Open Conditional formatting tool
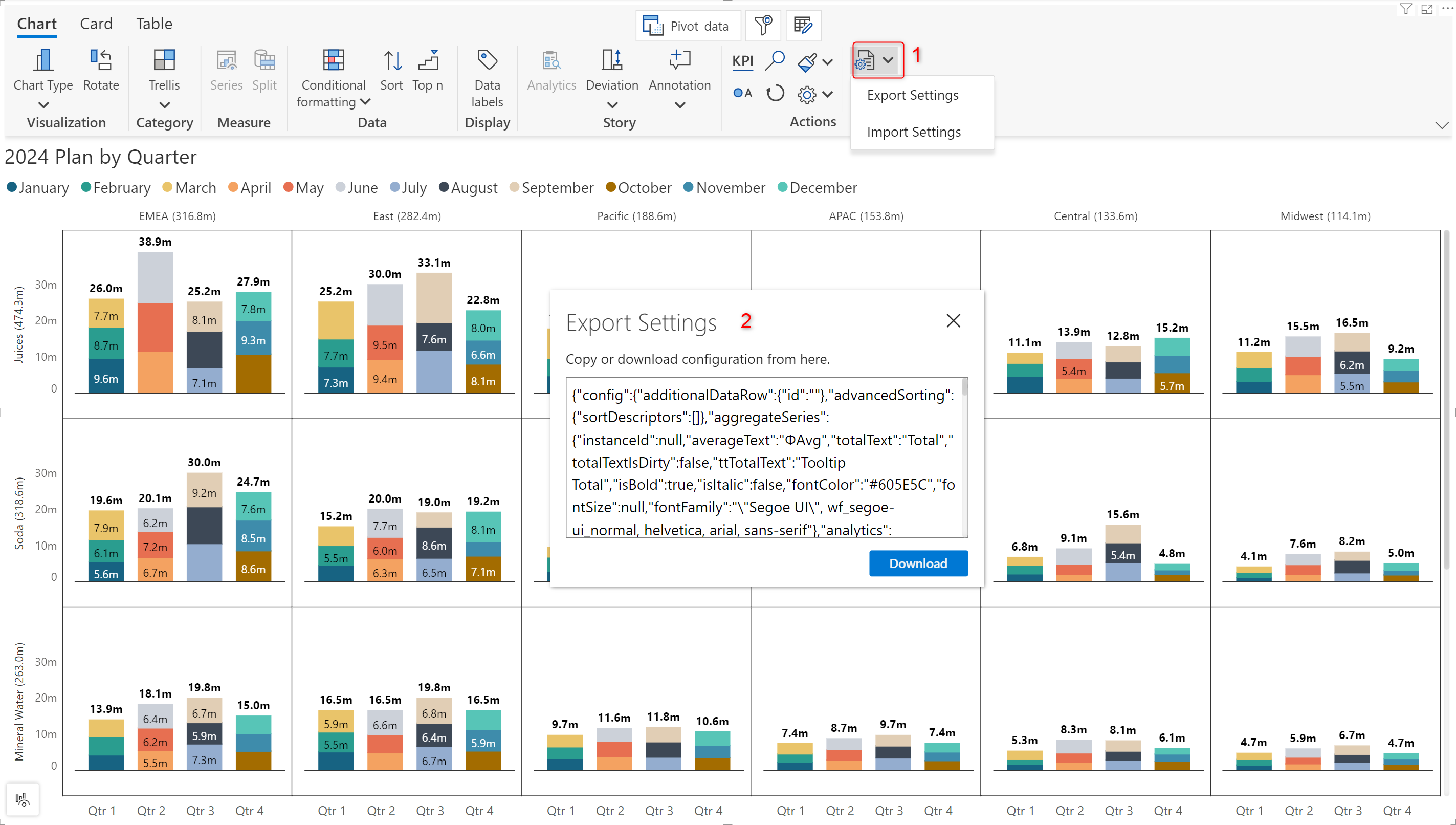This screenshot has height=825, width=1456. [x=333, y=60]
